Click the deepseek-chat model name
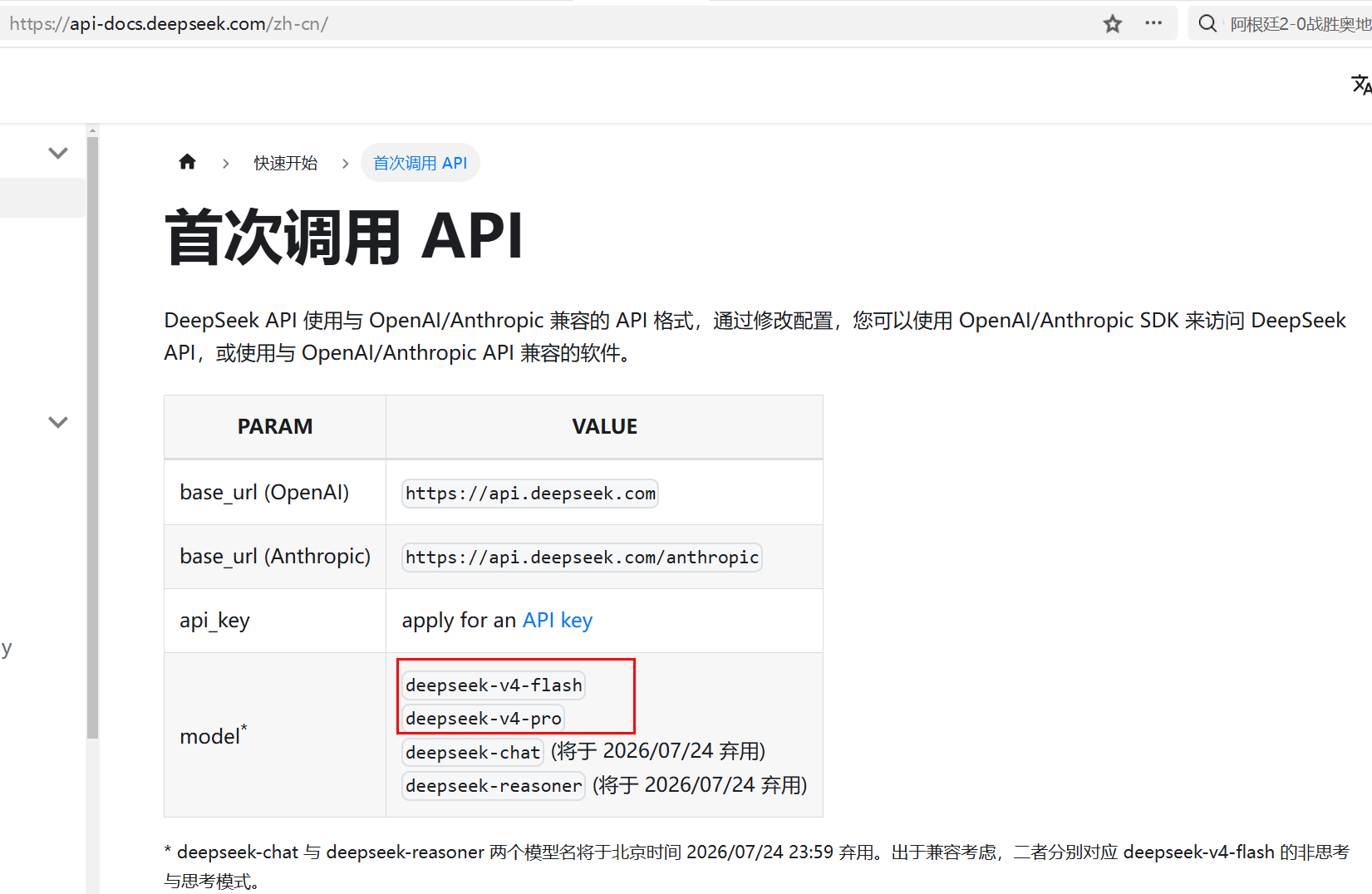1372x894 pixels. tap(473, 753)
